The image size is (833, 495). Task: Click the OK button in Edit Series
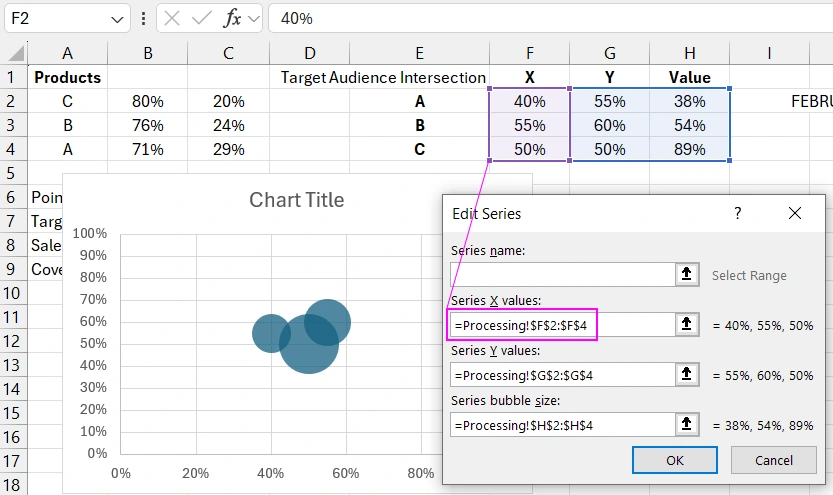(x=675, y=460)
